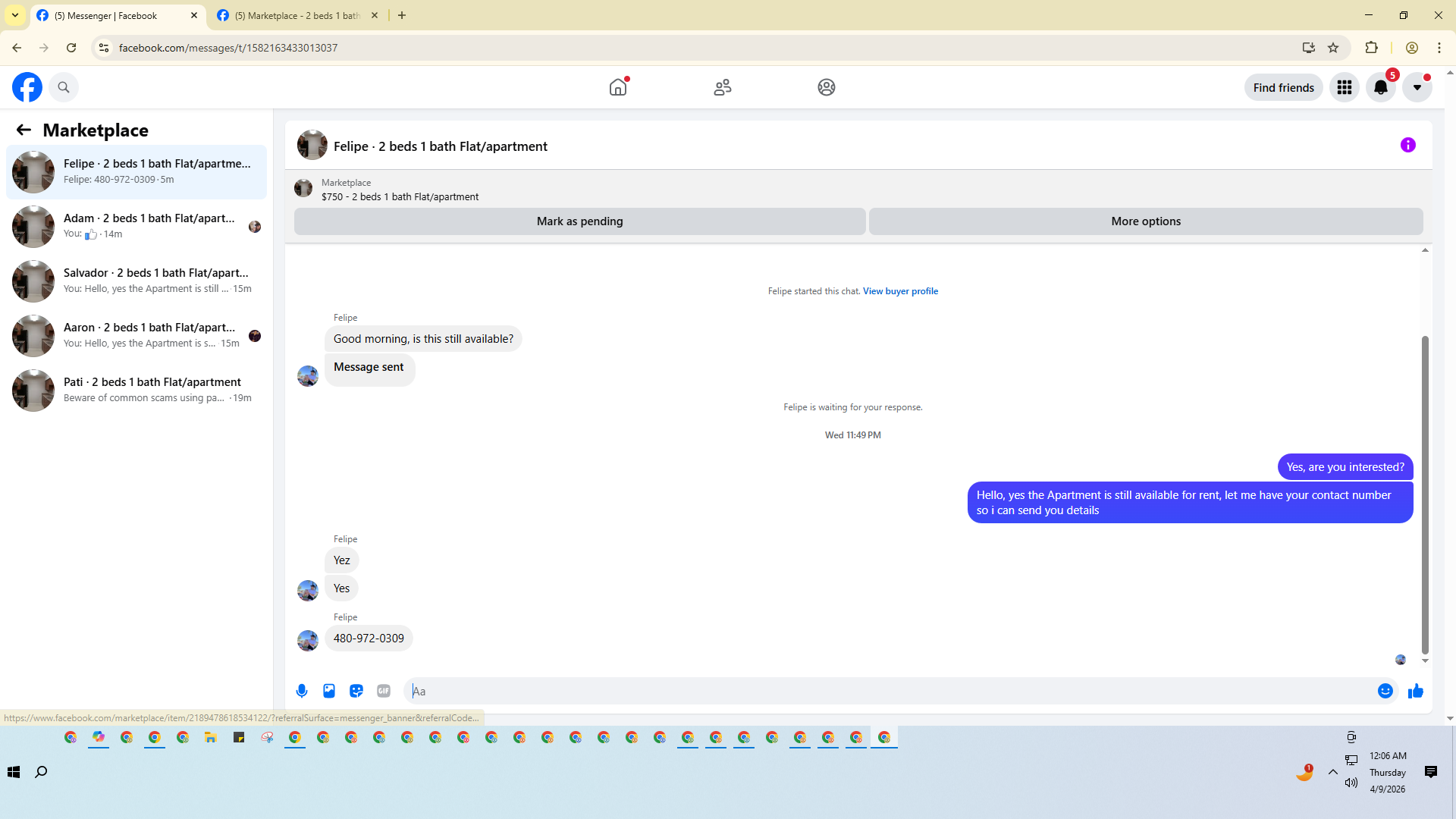Image resolution: width=1456 pixels, height=819 pixels.
Task: Go to Facebook Home icon
Action: point(618,88)
